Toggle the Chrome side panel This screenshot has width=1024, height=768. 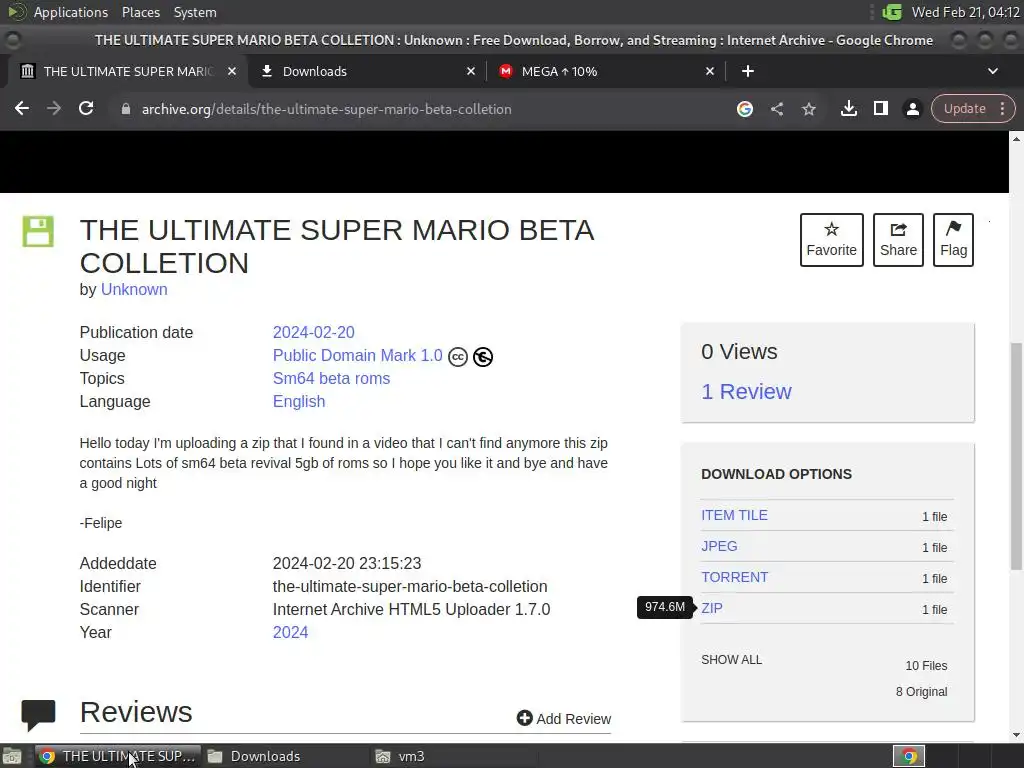(880, 109)
